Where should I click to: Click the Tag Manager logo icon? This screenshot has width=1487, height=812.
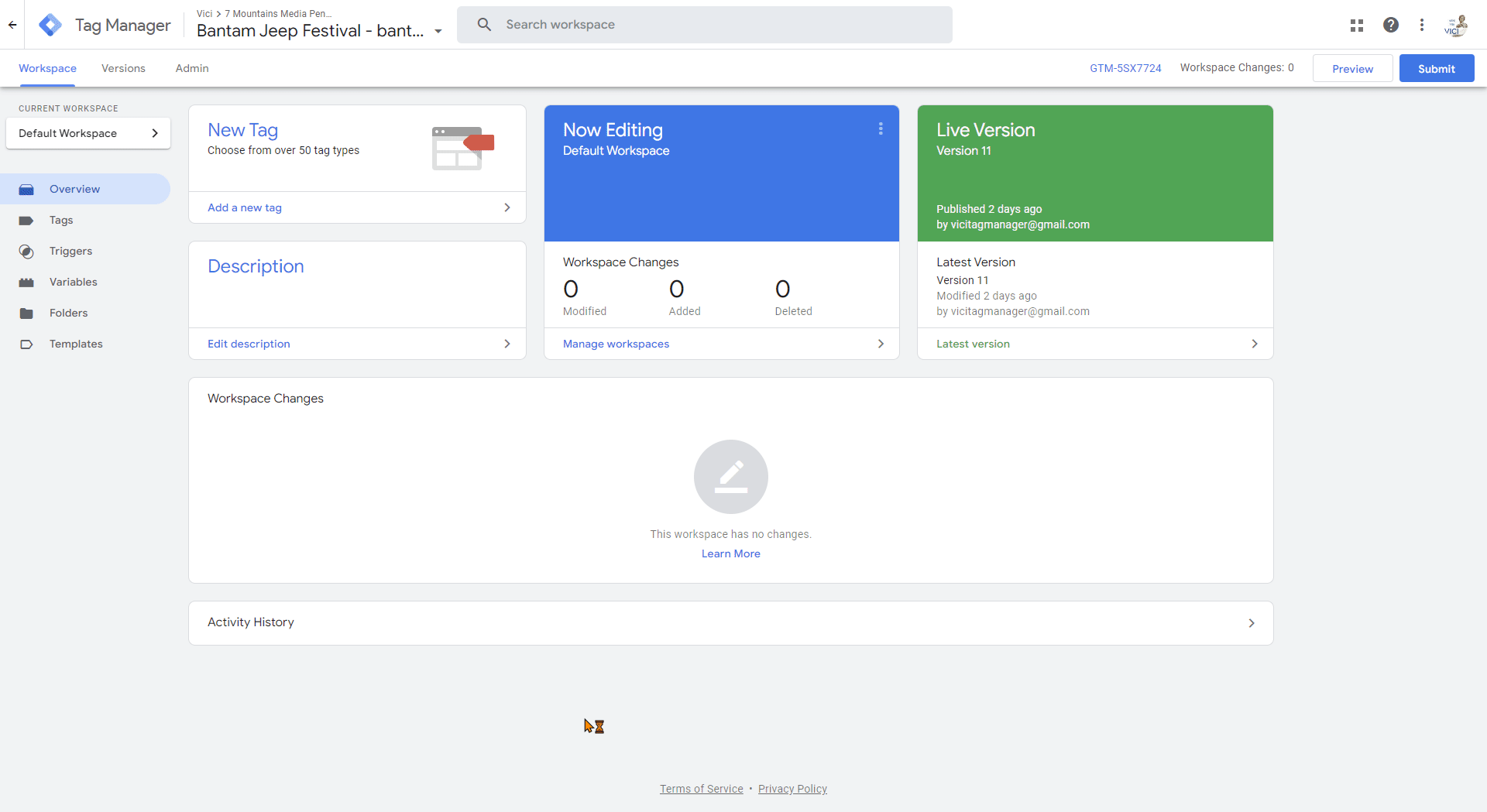(50, 25)
